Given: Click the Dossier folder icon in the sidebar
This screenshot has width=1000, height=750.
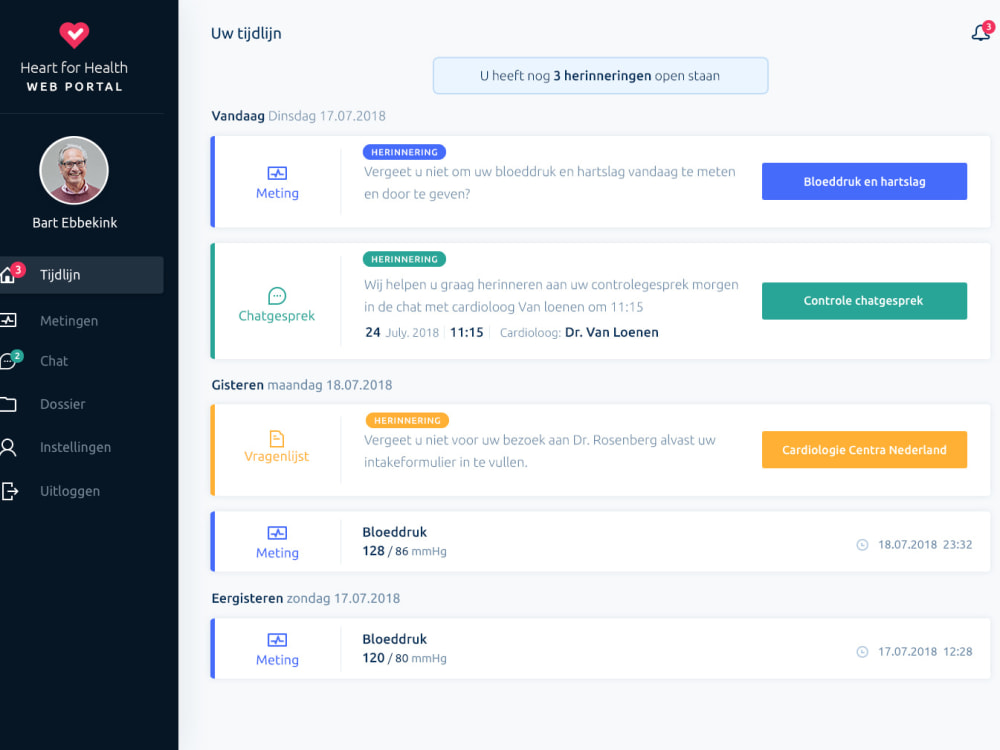Looking at the screenshot, I should [x=8, y=404].
